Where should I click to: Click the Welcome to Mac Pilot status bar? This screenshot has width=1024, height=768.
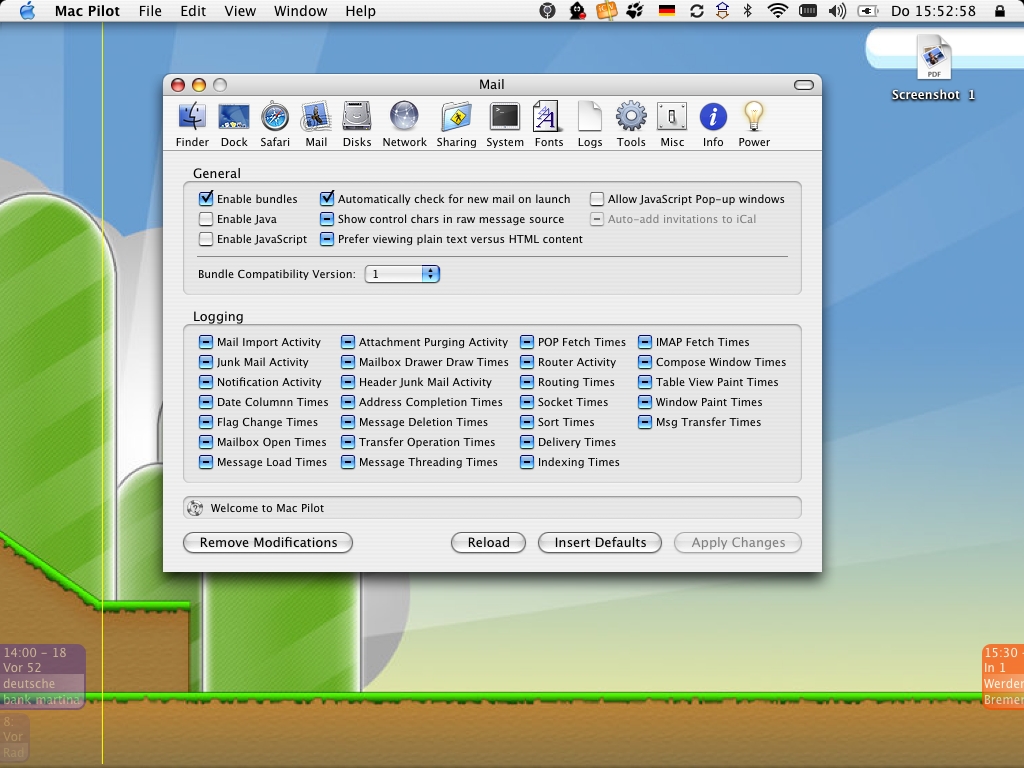tap(492, 507)
